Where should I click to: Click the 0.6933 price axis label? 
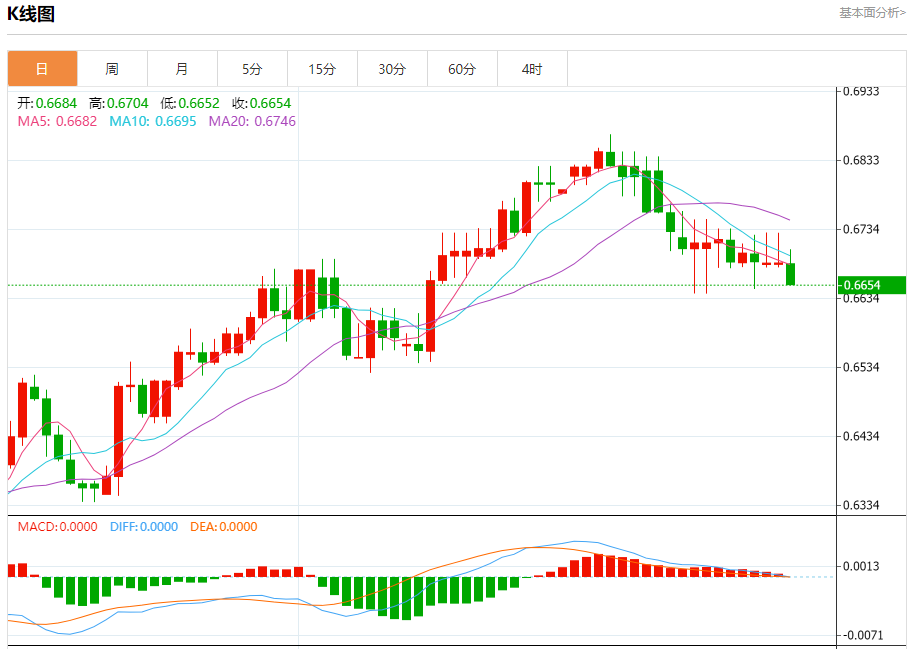[860, 91]
